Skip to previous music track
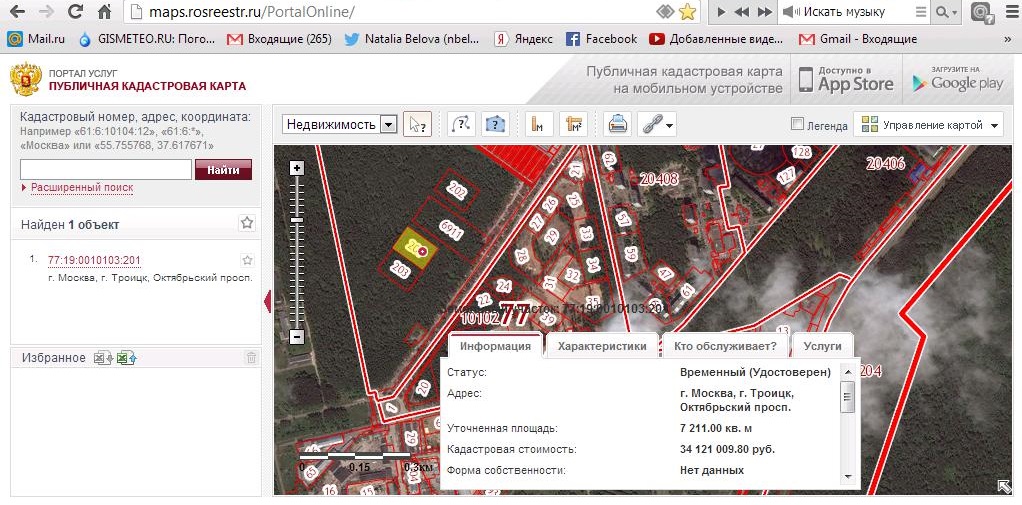Image resolution: width=1022 pixels, height=505 pixels. (x=741, y=12)
